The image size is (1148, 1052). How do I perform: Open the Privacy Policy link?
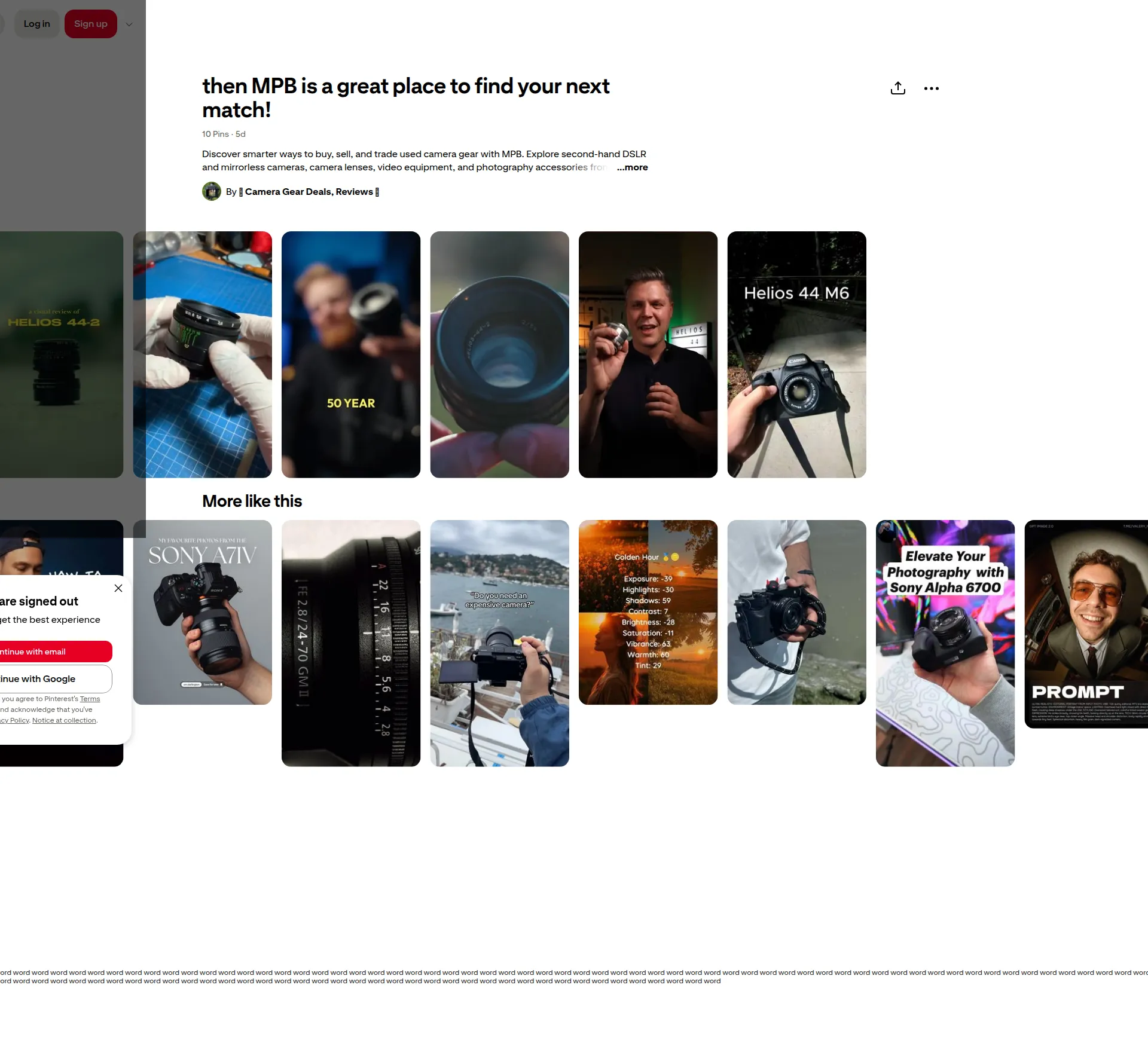tap(14, 720)
